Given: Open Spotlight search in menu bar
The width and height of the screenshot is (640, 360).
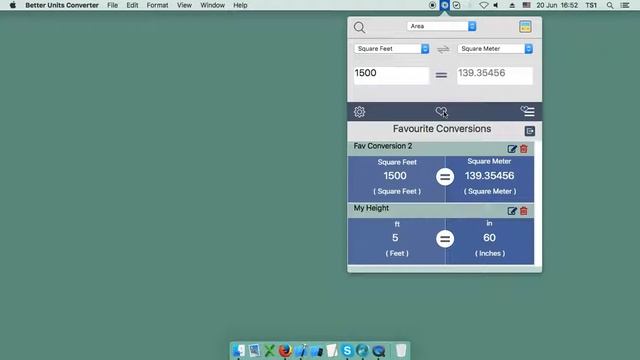Looking at the screenshot, I should tap(610, 5).
